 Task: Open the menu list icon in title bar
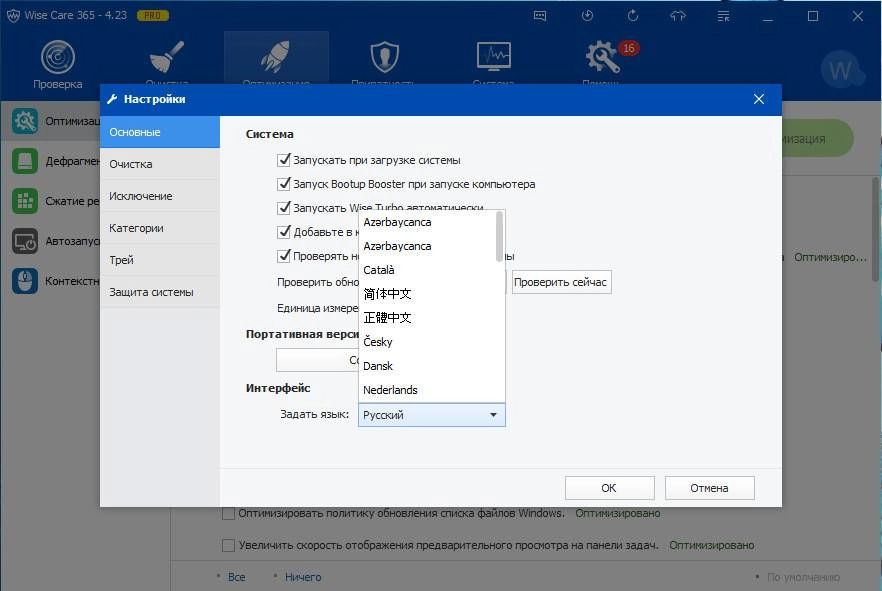coord(723,16)
